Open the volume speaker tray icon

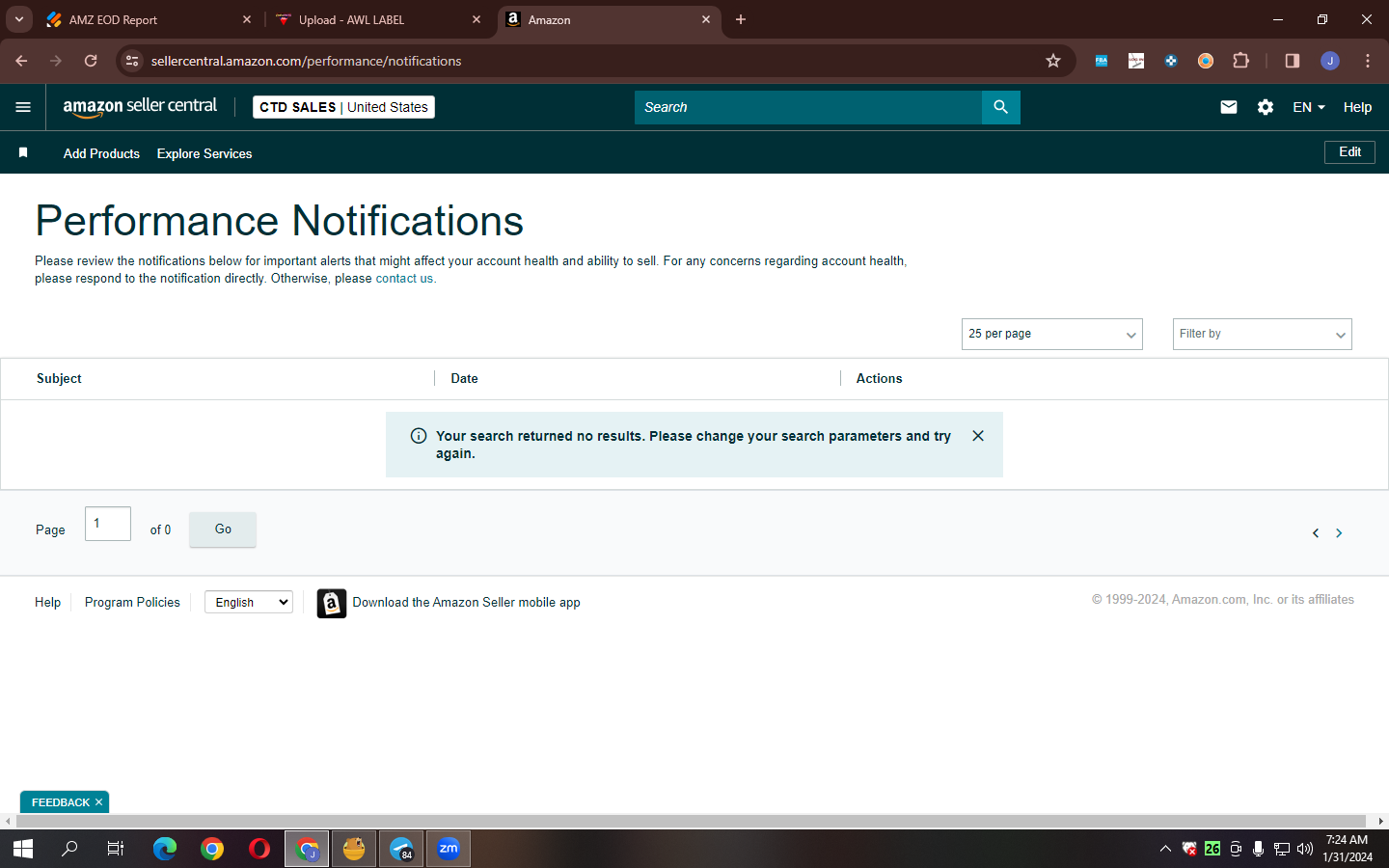[1305, 849]
